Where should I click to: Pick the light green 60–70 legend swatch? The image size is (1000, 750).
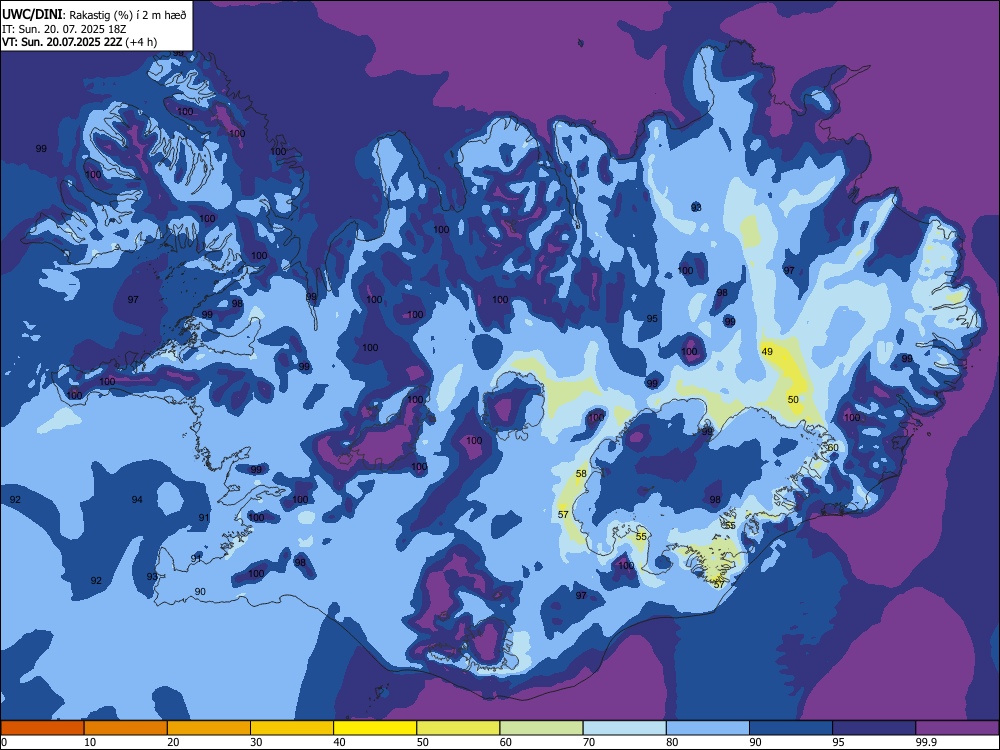click(x=541, y=728)
